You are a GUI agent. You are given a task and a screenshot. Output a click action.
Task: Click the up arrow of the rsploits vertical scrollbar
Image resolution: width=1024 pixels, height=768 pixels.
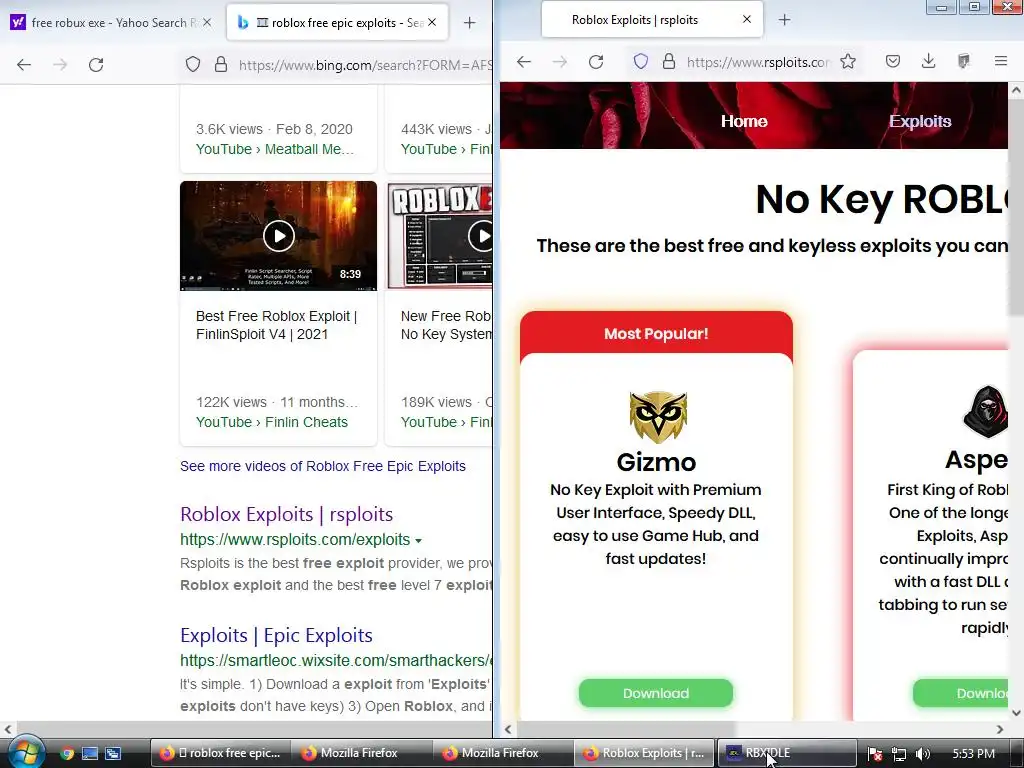tap(1016, 90)
